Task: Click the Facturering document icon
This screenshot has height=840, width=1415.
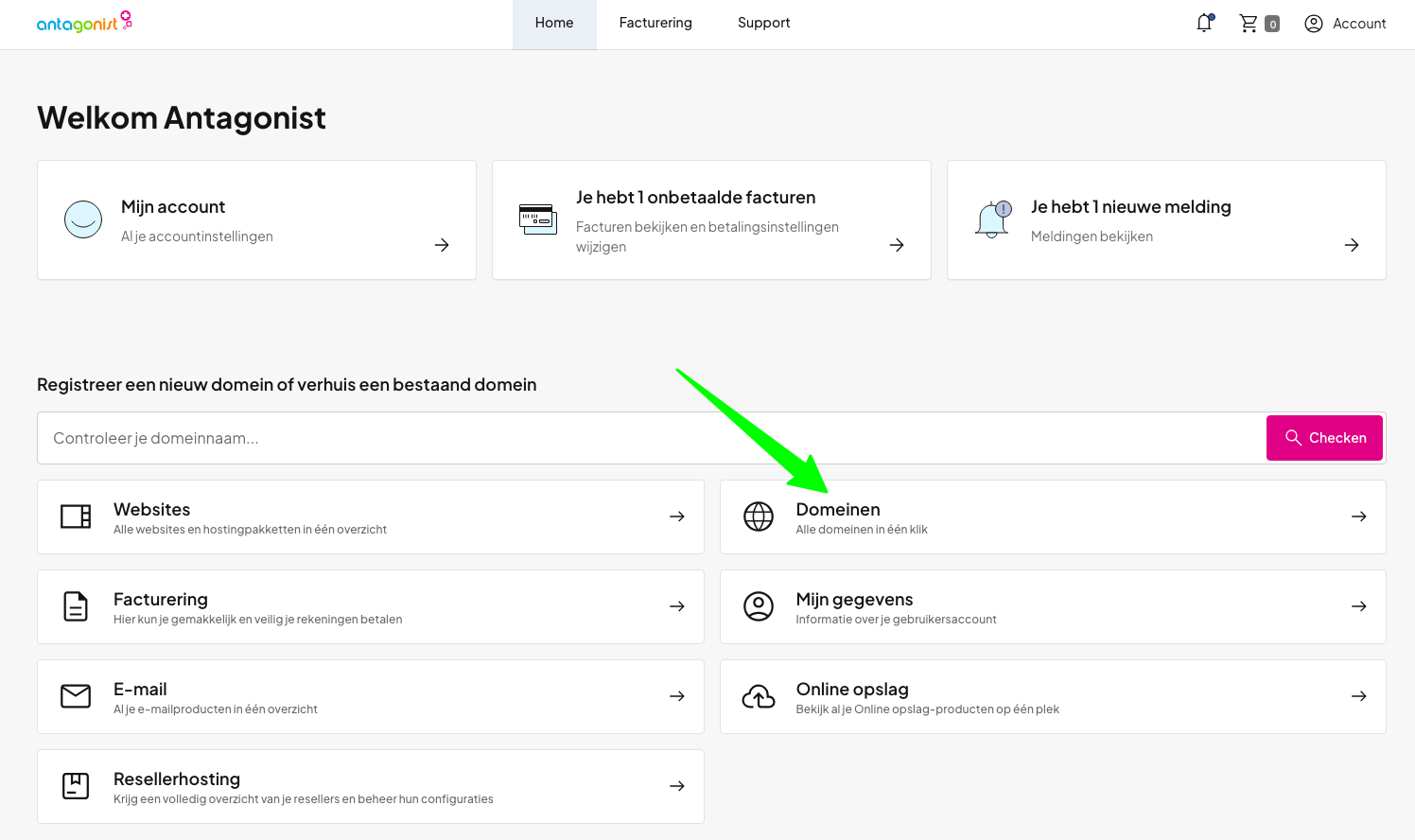Action: click(x=76, y=606)
